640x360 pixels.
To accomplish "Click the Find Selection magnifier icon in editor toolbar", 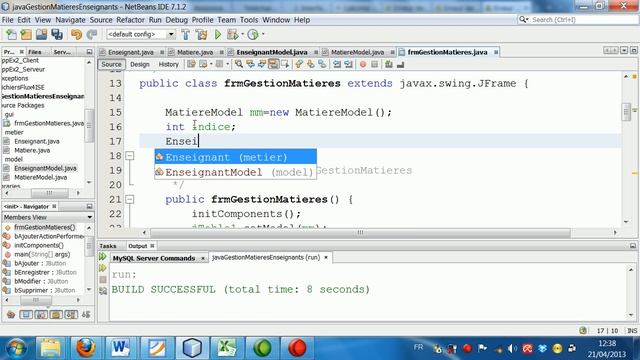I will (239, 64).
